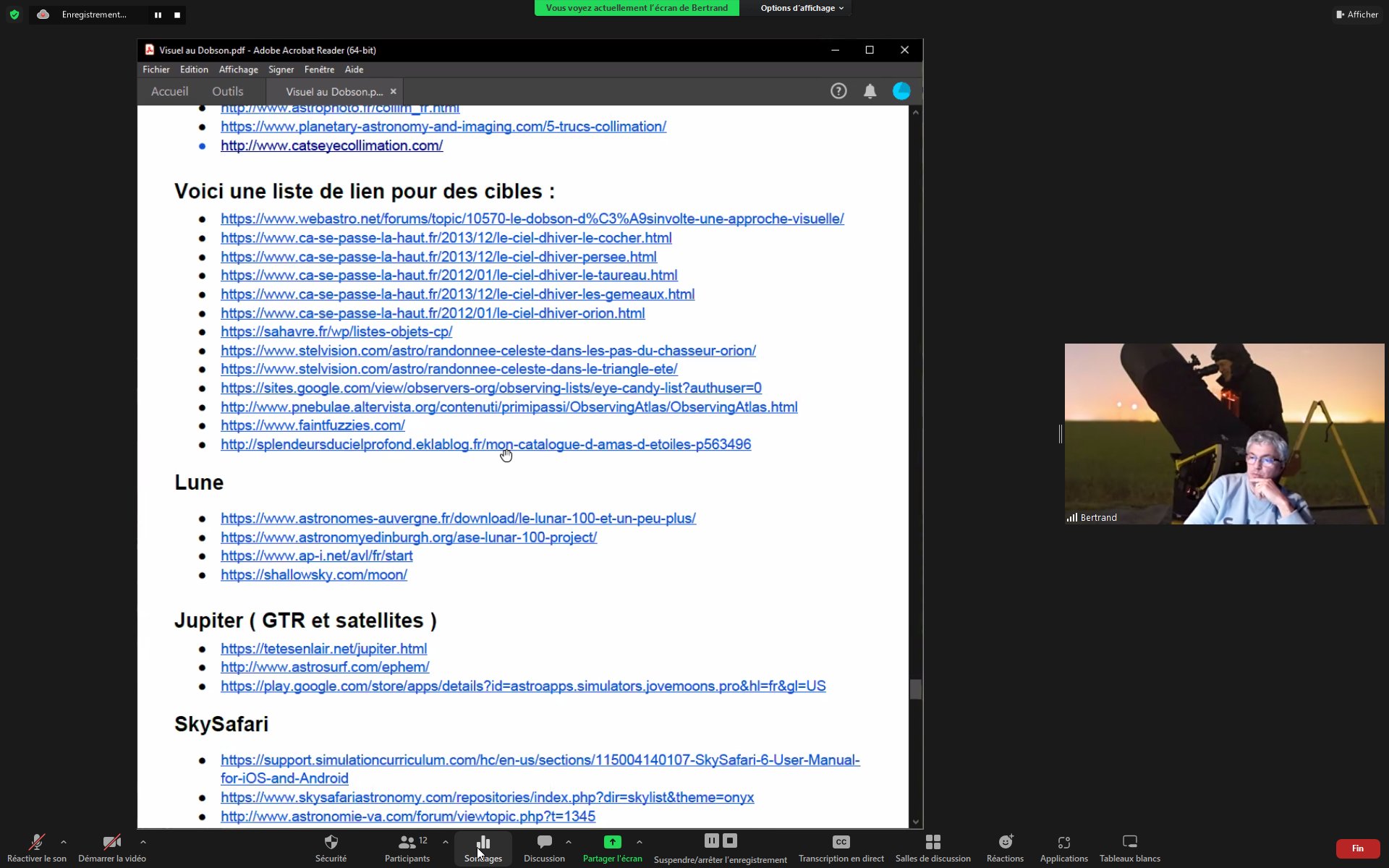This screenshot has height=868, width=1389.
Task: Open the astronomes-auvergne lunar-100 link
Action: coord(459,519)
